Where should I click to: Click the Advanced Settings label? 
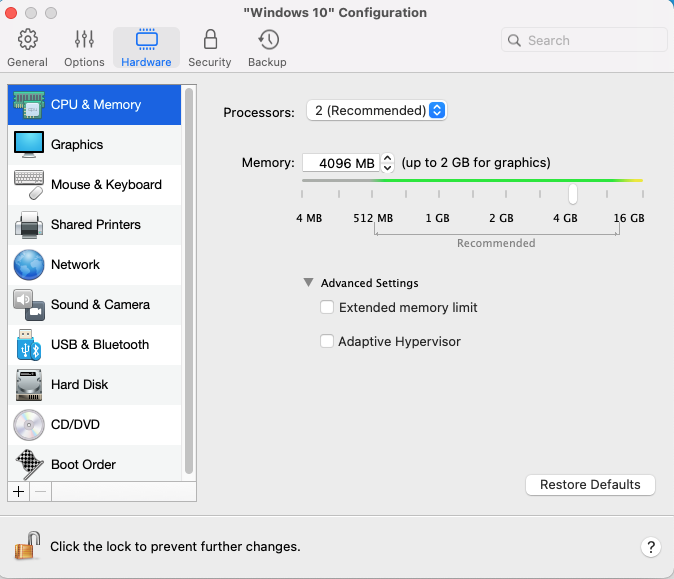pyautogui.click(x=370, y=283)
